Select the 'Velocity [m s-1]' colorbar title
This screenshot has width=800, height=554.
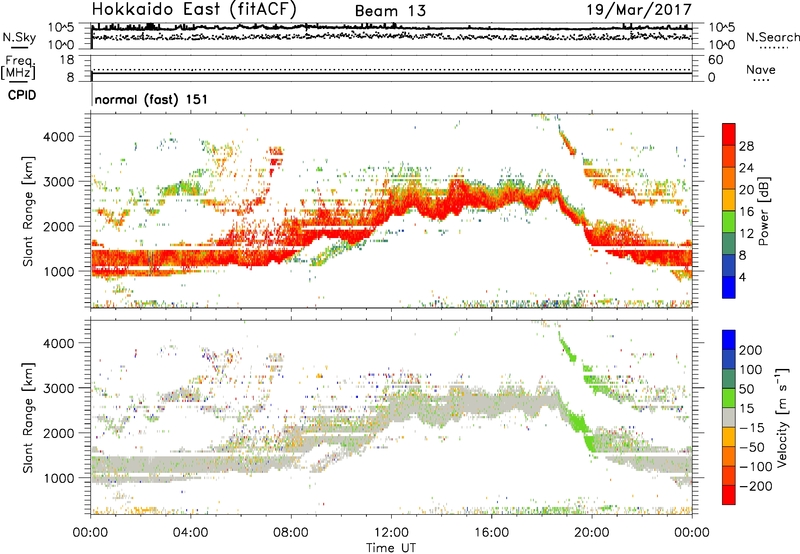click(782, 417)
